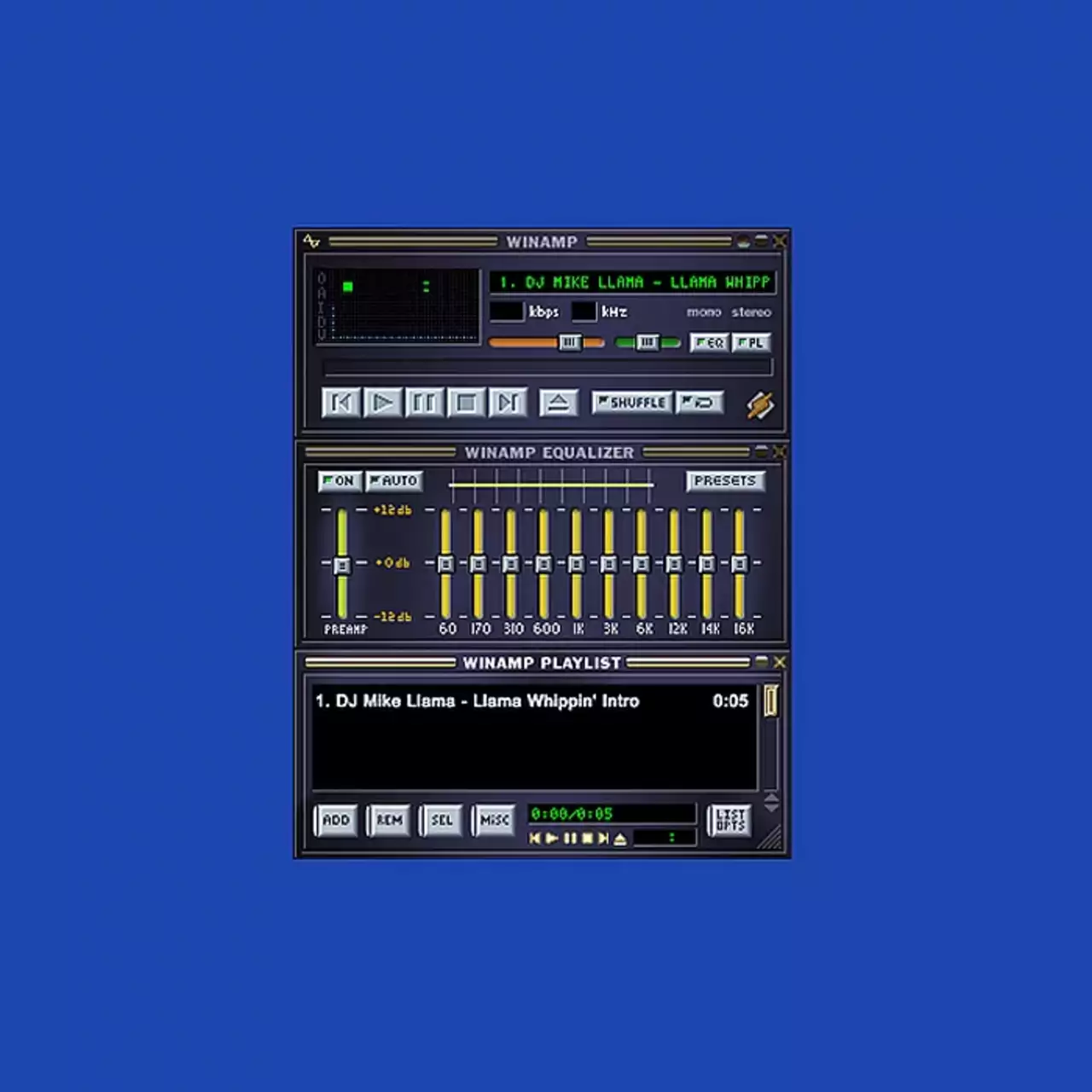Click the -12db label in equalizer

(392, 616)
